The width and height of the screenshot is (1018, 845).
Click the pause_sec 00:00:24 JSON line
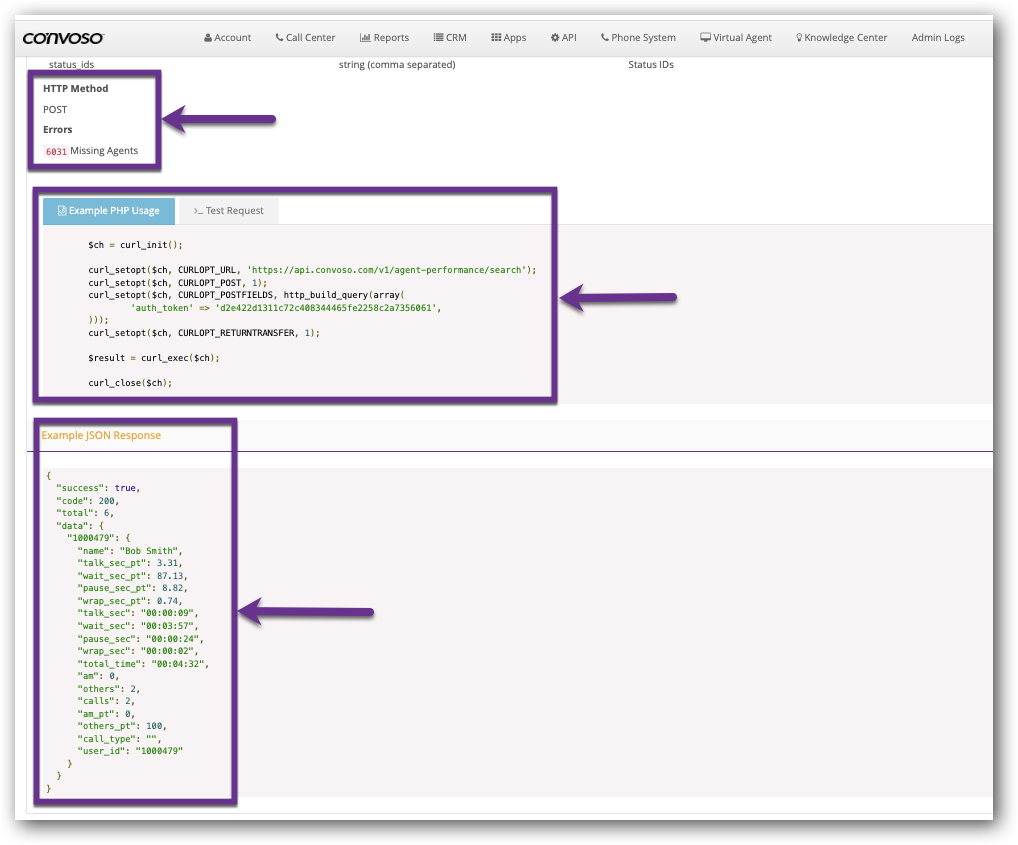point(140,639)
